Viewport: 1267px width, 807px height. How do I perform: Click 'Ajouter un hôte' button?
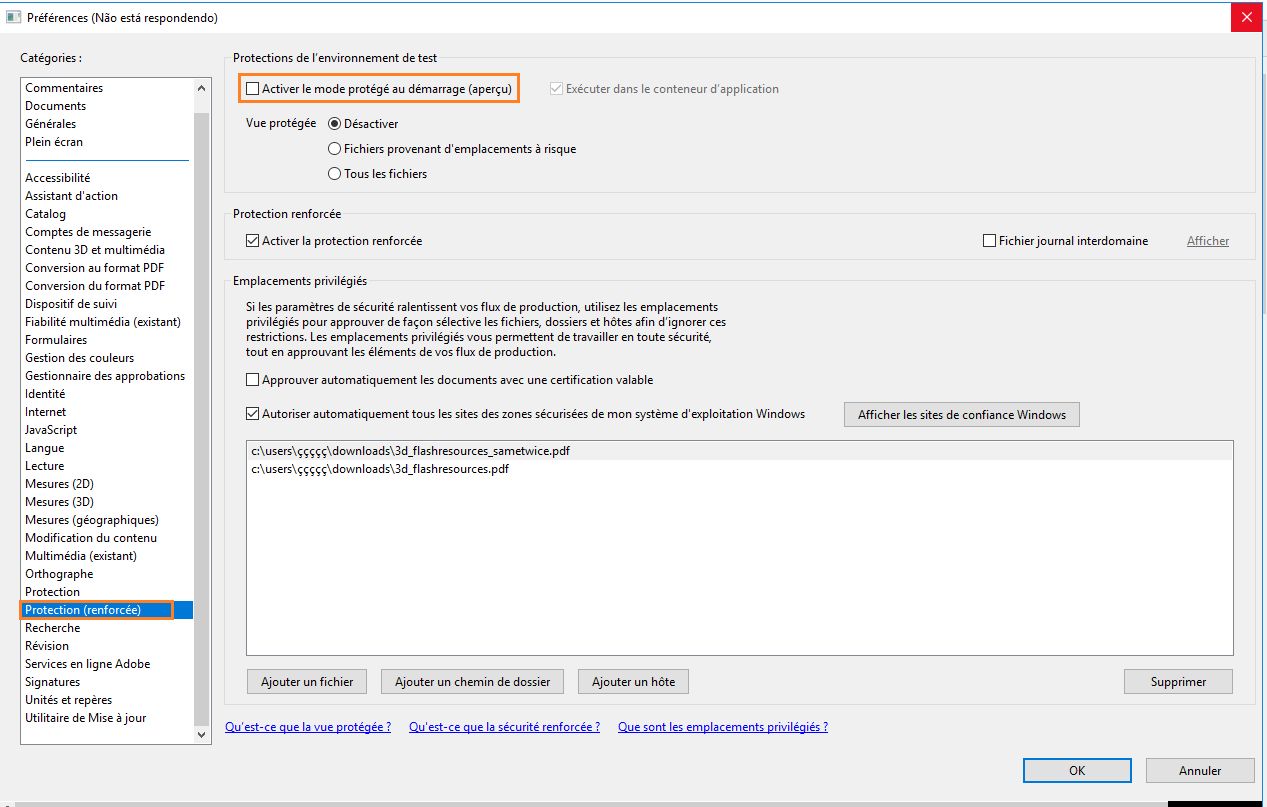click(x=633, y=682)
